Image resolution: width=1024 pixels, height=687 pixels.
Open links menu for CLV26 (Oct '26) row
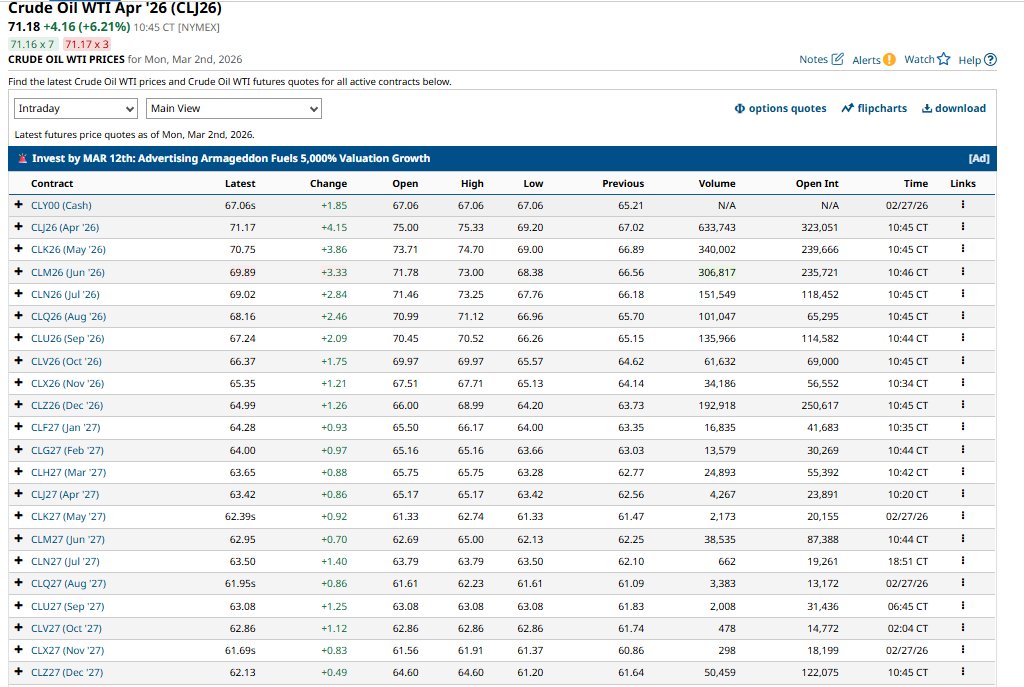(x=963, y=360)
